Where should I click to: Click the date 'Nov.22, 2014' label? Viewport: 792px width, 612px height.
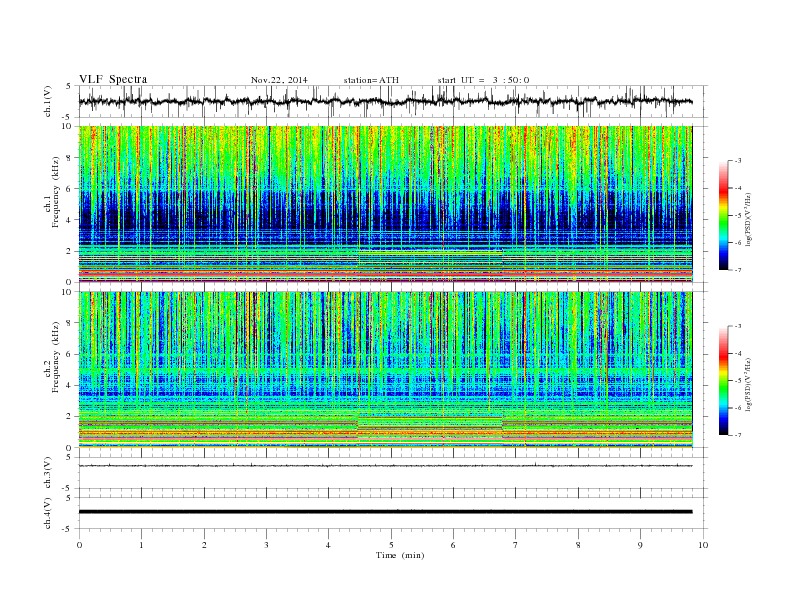[x=279, y=80]
